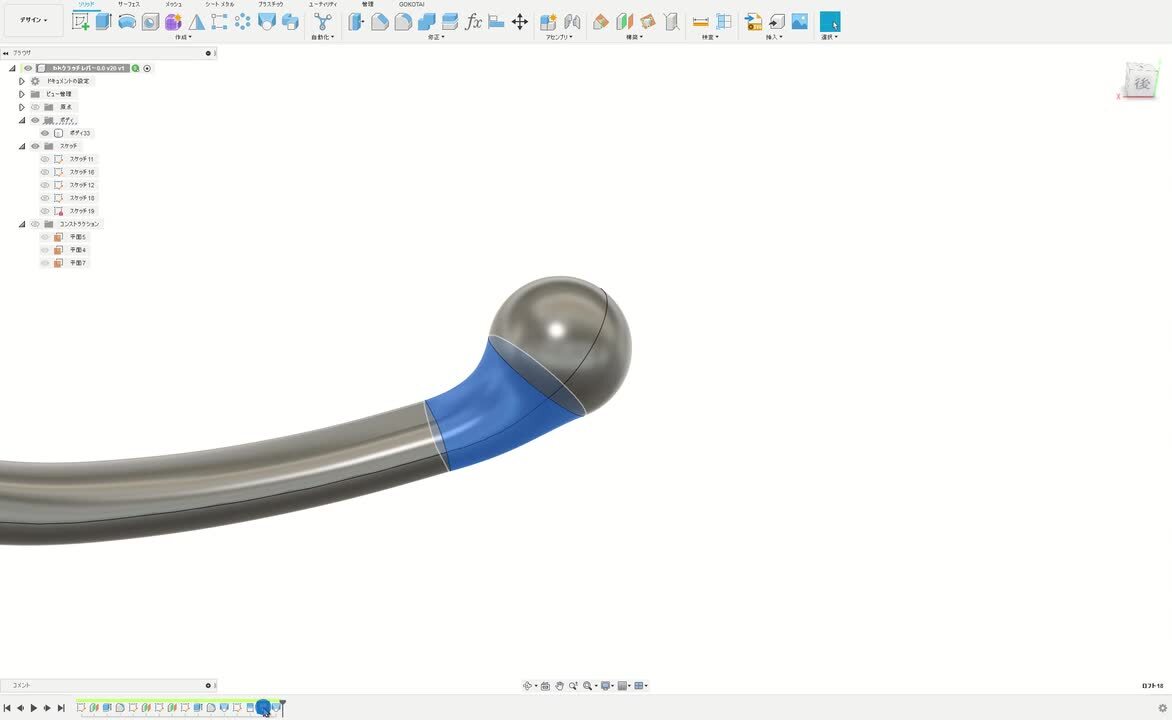Click the New Component icon
This screenshot has height=720, width=1172.
[x=548, y=22]
